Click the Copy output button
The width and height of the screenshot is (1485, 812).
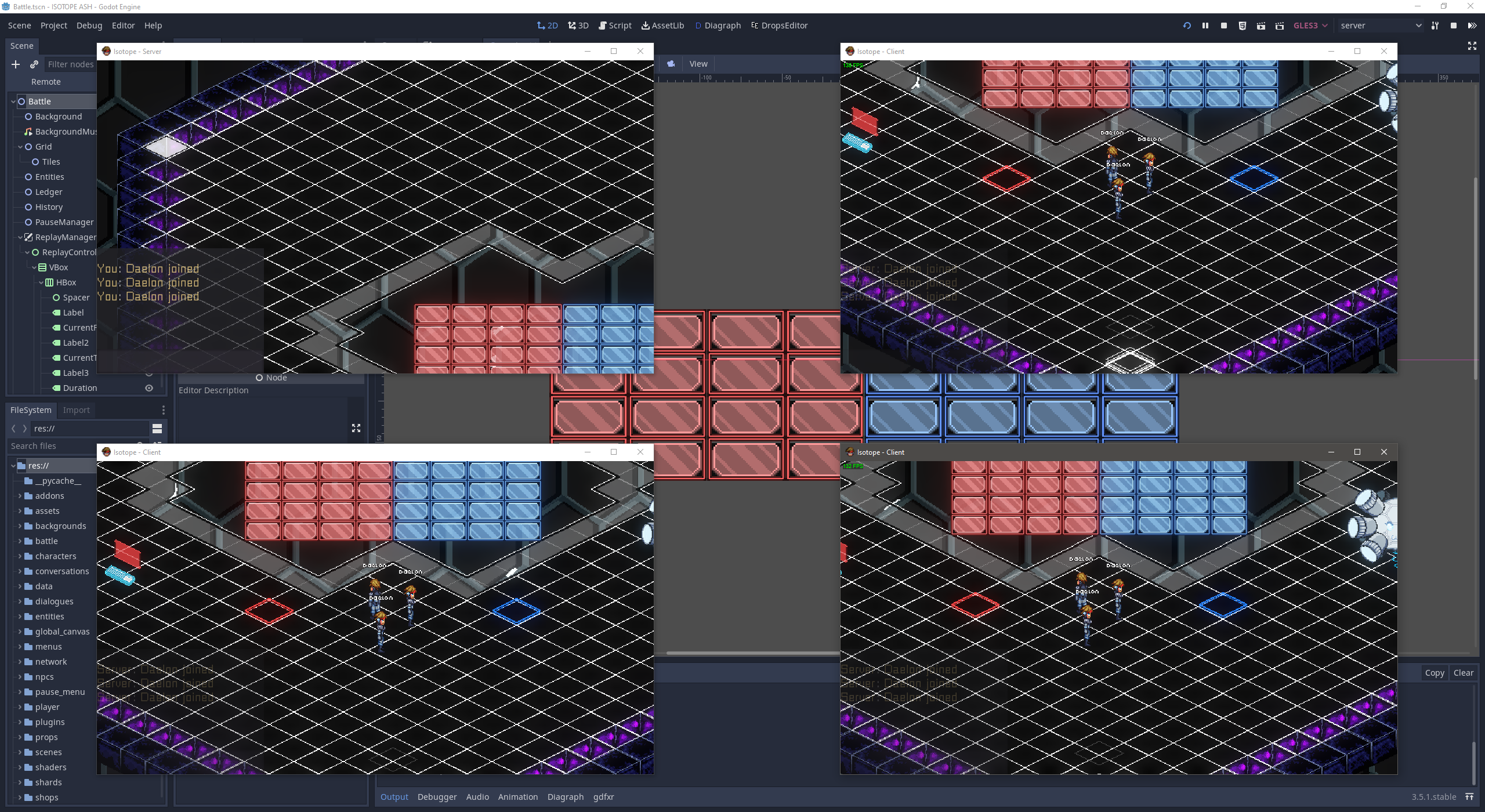point(1434,673)
